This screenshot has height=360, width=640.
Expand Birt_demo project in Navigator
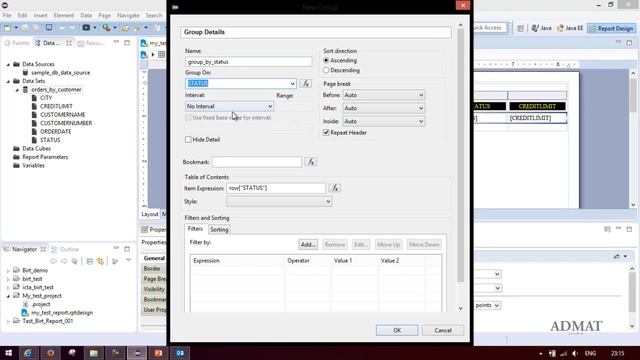8,271
